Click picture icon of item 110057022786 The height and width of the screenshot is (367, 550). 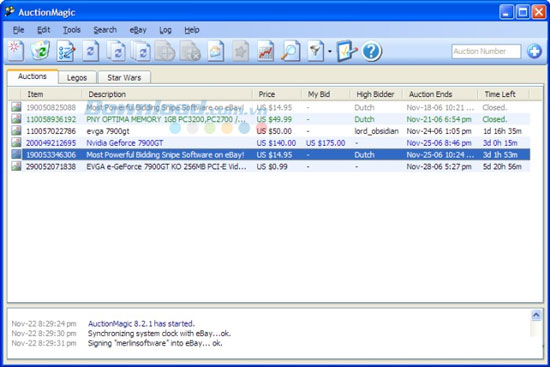click(x=16, y=131)
